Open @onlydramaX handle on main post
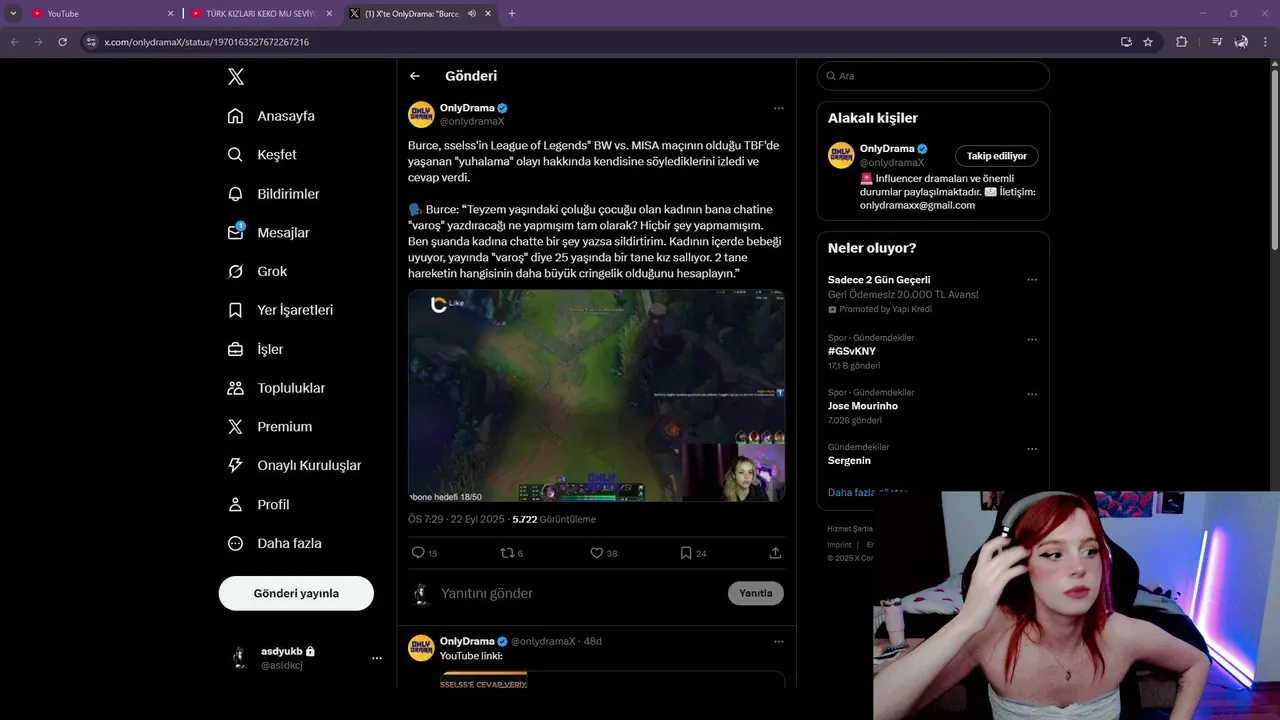1280x720 pixels. [x=472, y=122]
